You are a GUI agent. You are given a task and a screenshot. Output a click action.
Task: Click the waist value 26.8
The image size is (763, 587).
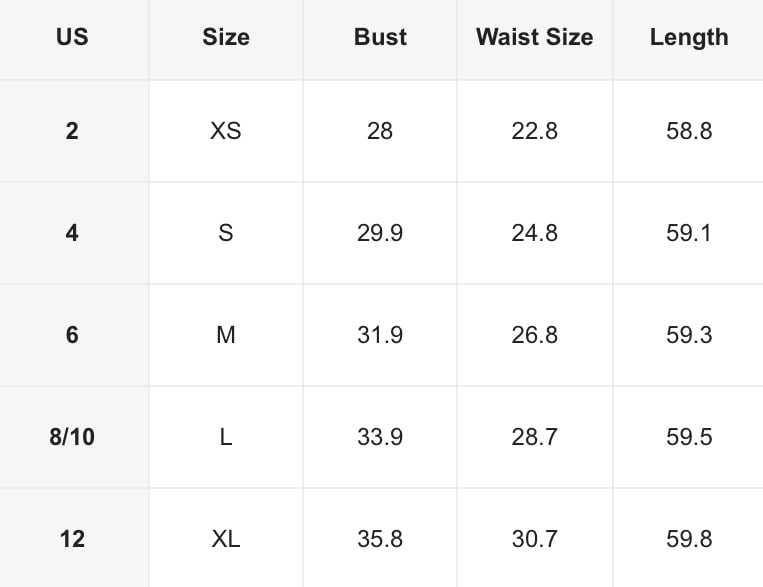(534, 335)
